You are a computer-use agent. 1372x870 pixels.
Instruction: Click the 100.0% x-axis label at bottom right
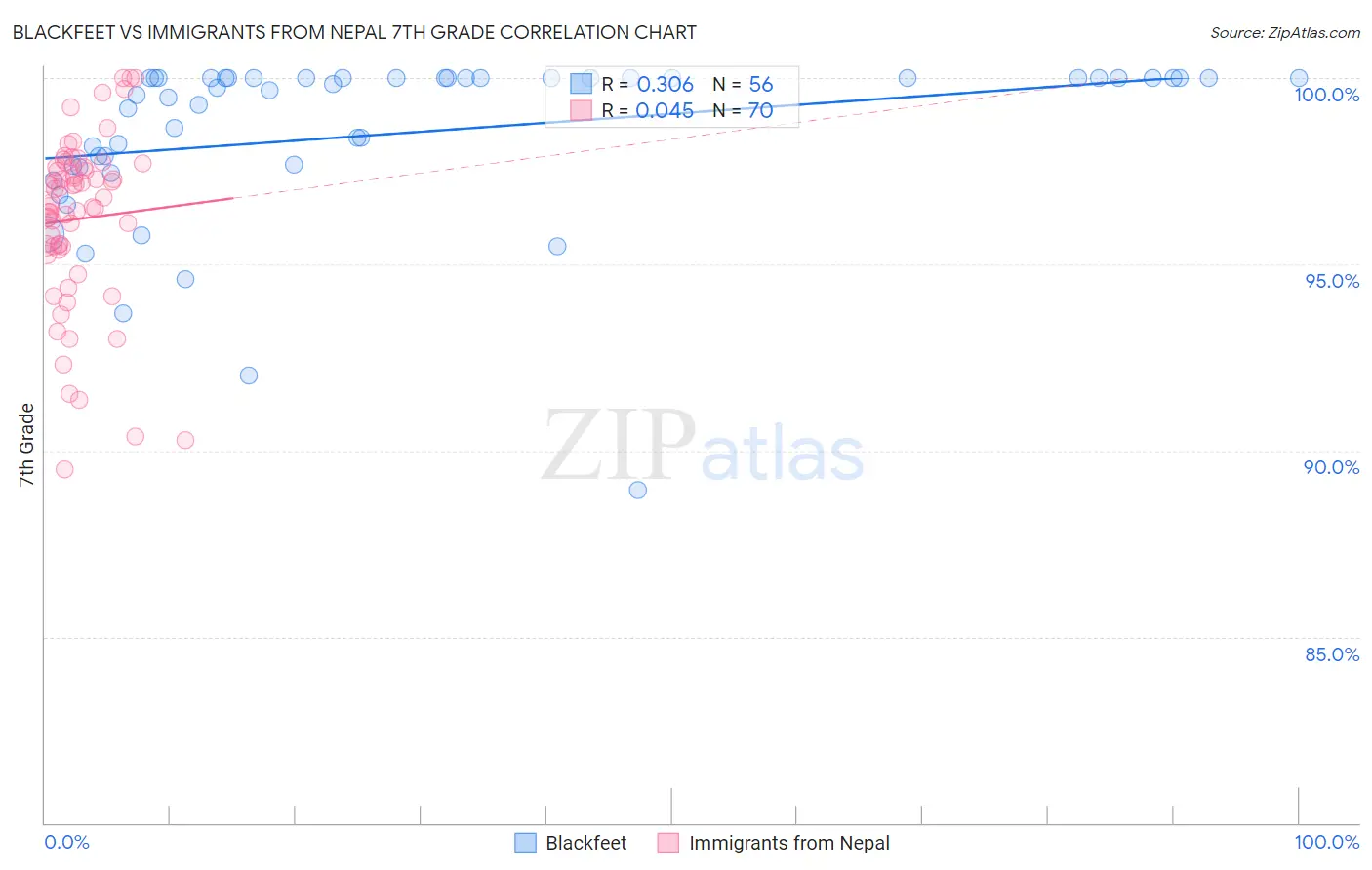coord(1327,842)
